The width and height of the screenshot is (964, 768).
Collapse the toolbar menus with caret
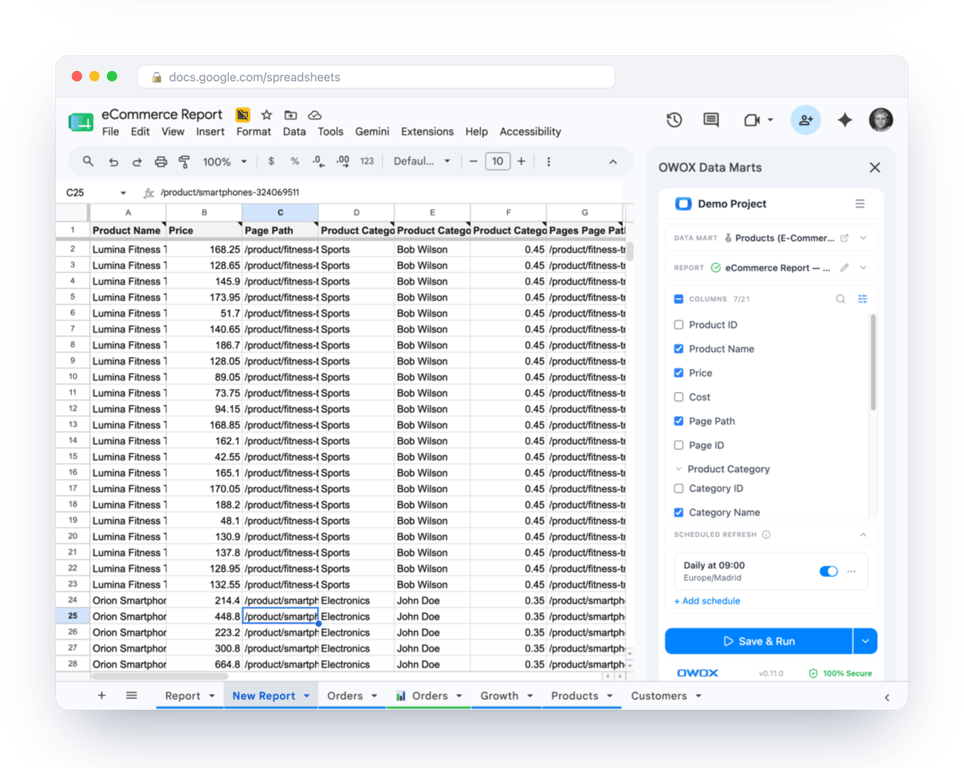(x=613, y=162)
